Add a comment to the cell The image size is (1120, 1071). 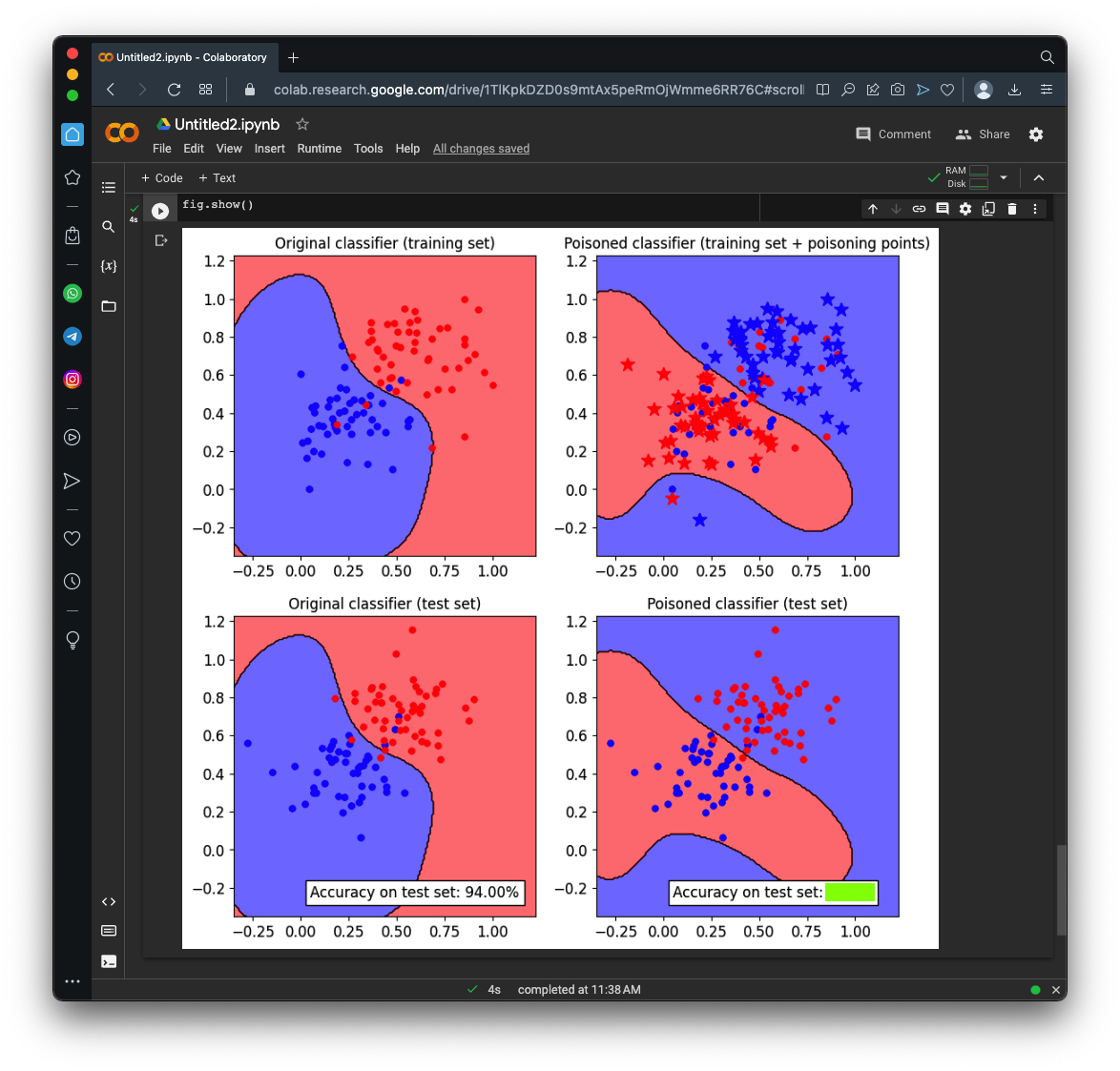click(x=943, y=209)
